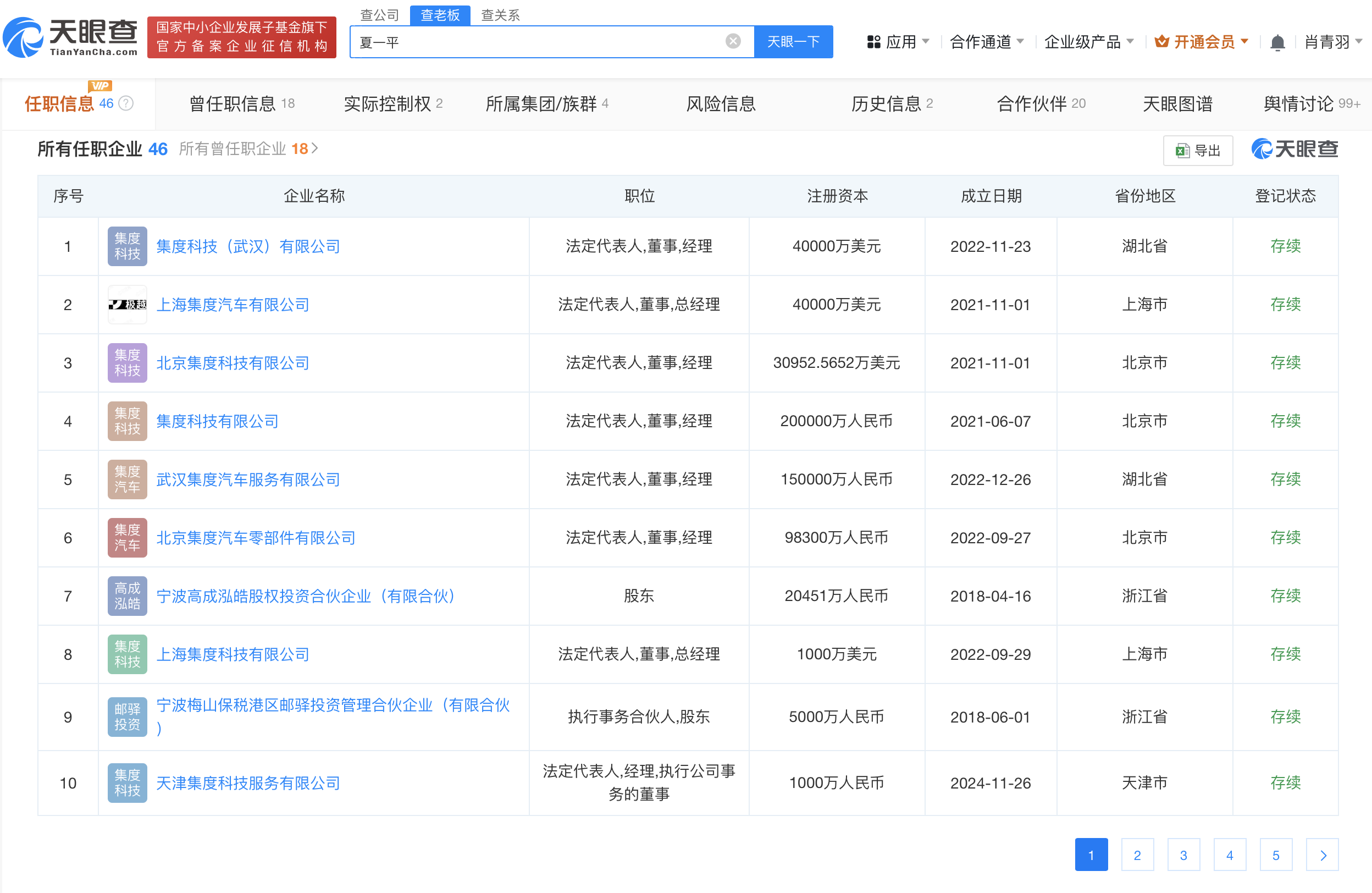Clear the search box with X icon

click(733, 41)
